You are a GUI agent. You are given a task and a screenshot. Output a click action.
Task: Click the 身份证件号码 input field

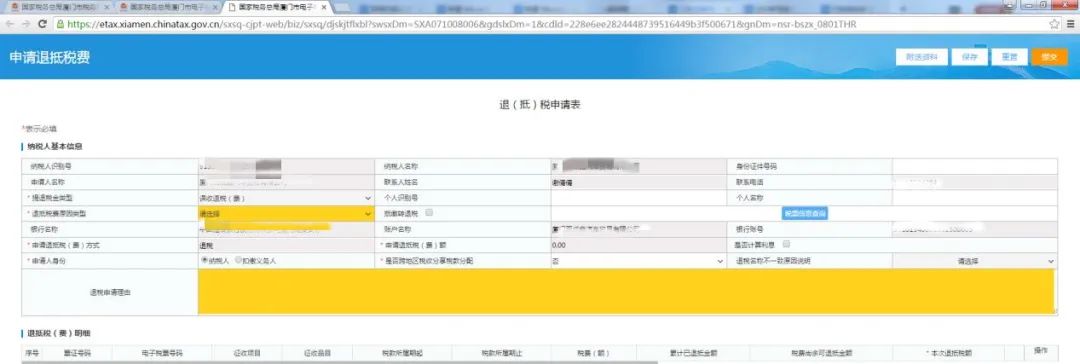[974, 166]
